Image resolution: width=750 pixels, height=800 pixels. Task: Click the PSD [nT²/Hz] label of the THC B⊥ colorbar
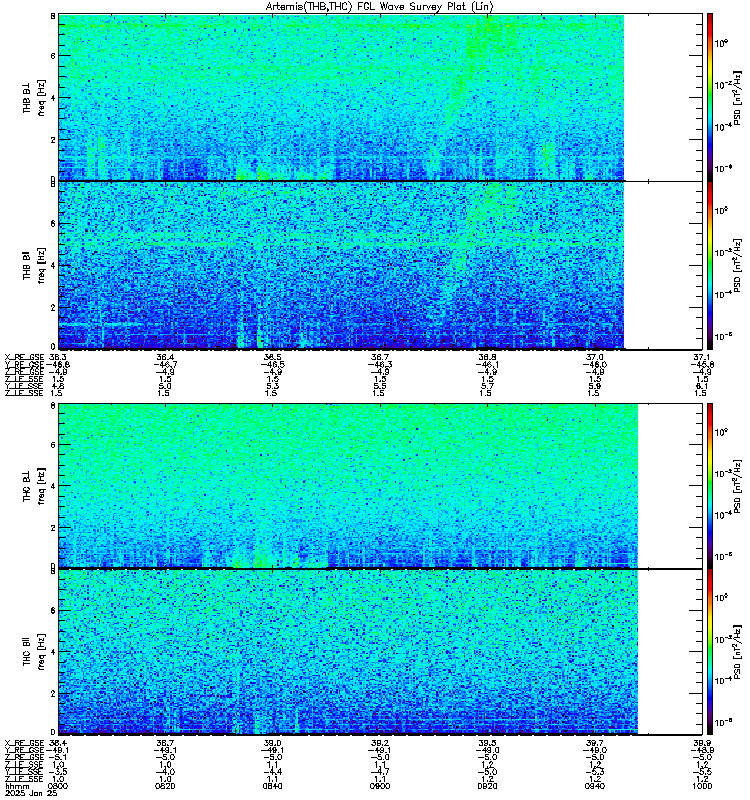737,485
